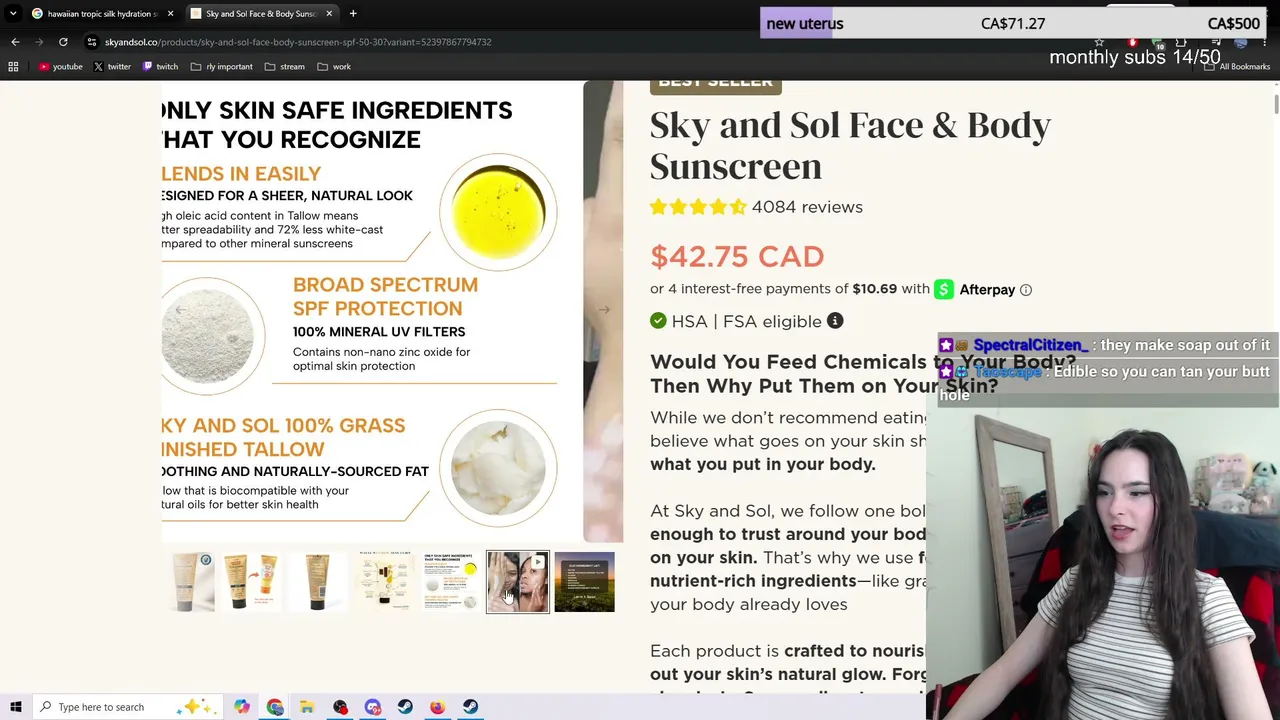1280x720 pixels.
Task: Select the Sky and Sol Face & Body tab
Action: 260,14
